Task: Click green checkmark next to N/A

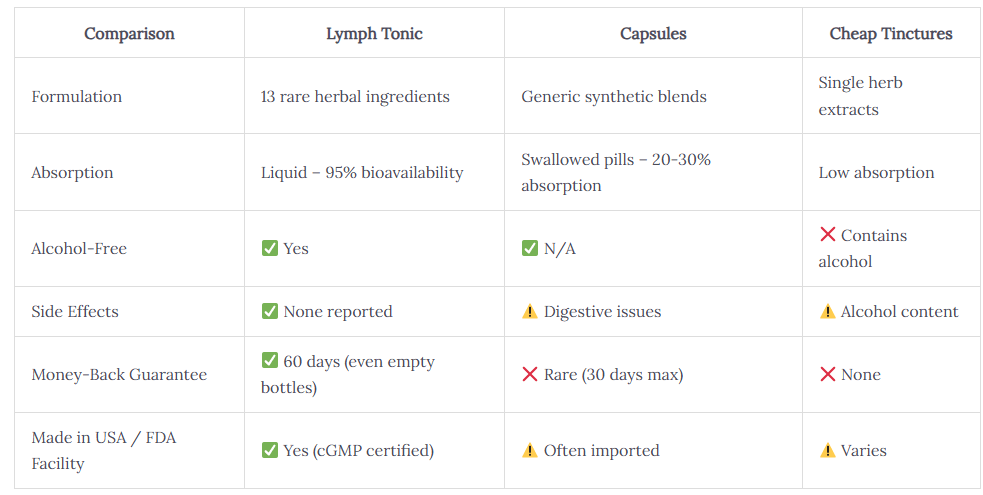Action: point(530,248)
